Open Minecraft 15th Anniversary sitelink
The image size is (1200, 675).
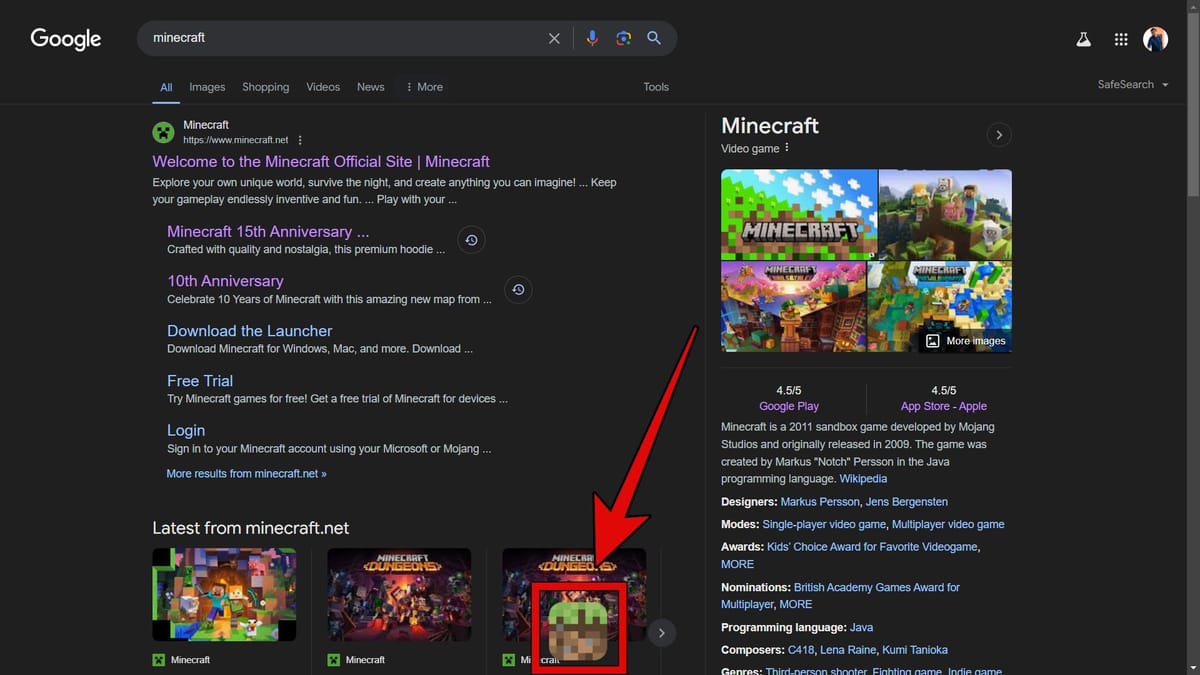pyautogui.click(x=268, y=231)
